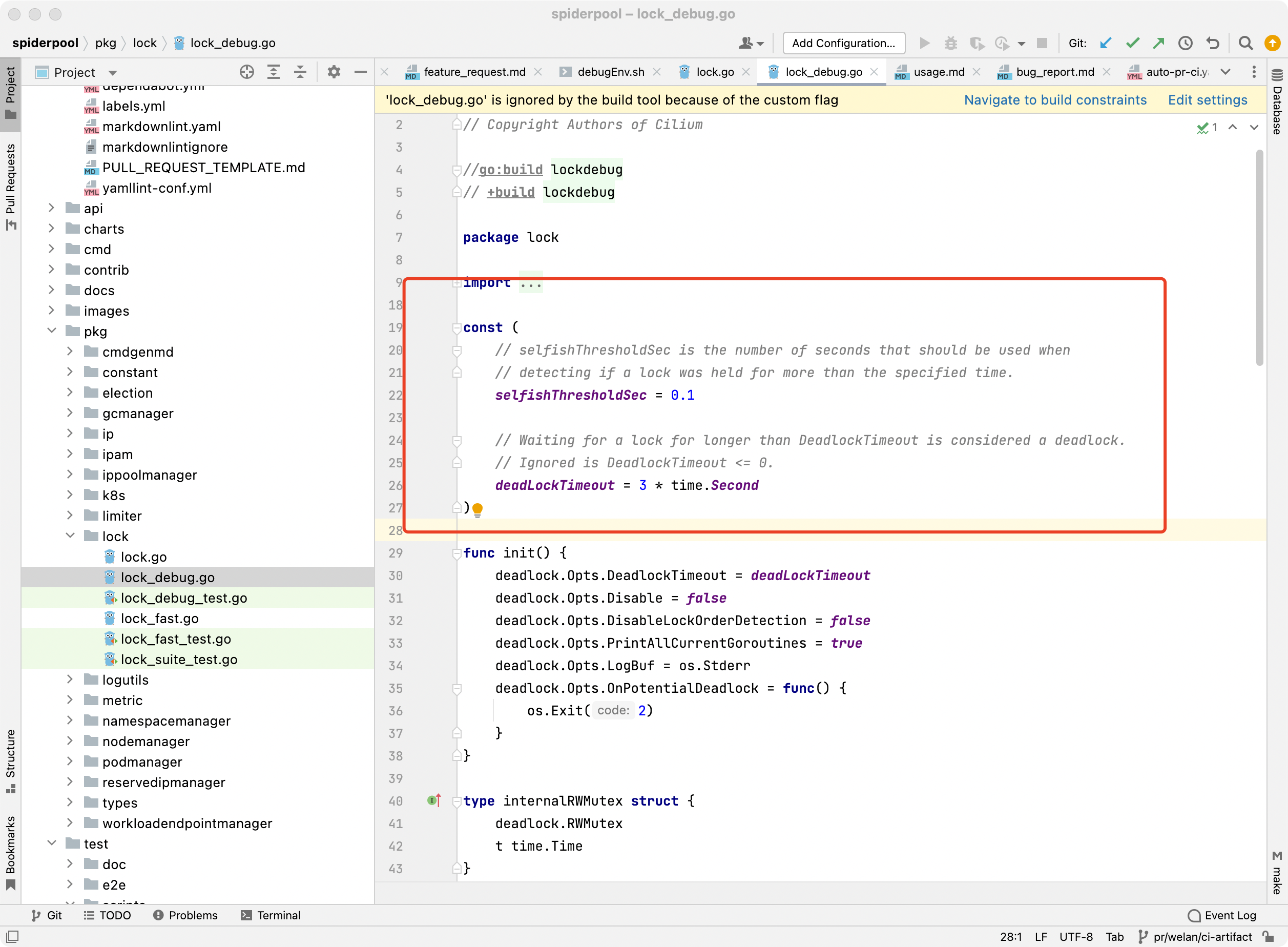The width and height of the screenshot is (1288, 947).
Task: Click the Git update (pull) arrow icon
Action: [1106, 43]
